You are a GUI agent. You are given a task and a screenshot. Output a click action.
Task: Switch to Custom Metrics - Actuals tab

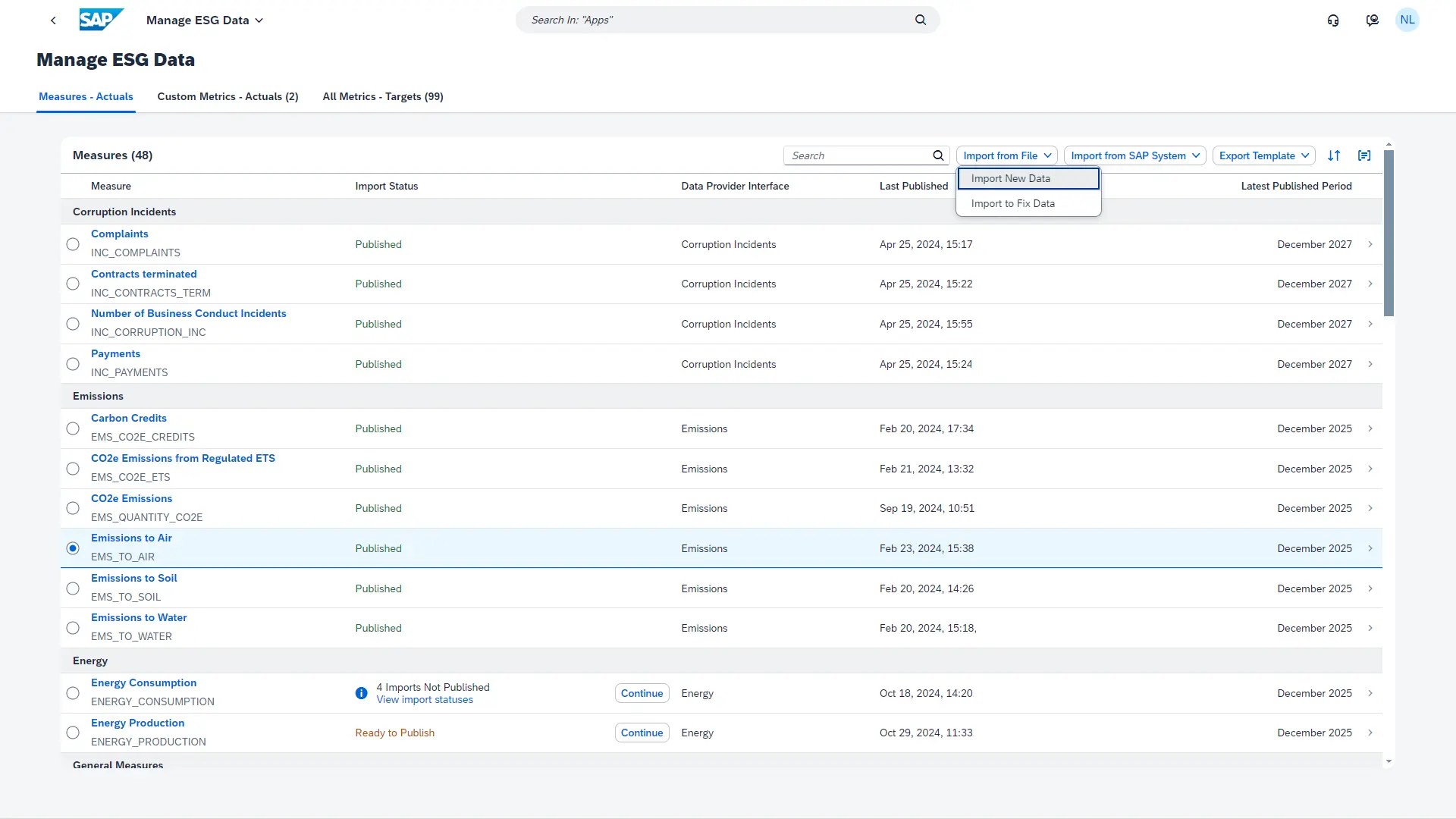pyautogui.click(x=227, y=96)
